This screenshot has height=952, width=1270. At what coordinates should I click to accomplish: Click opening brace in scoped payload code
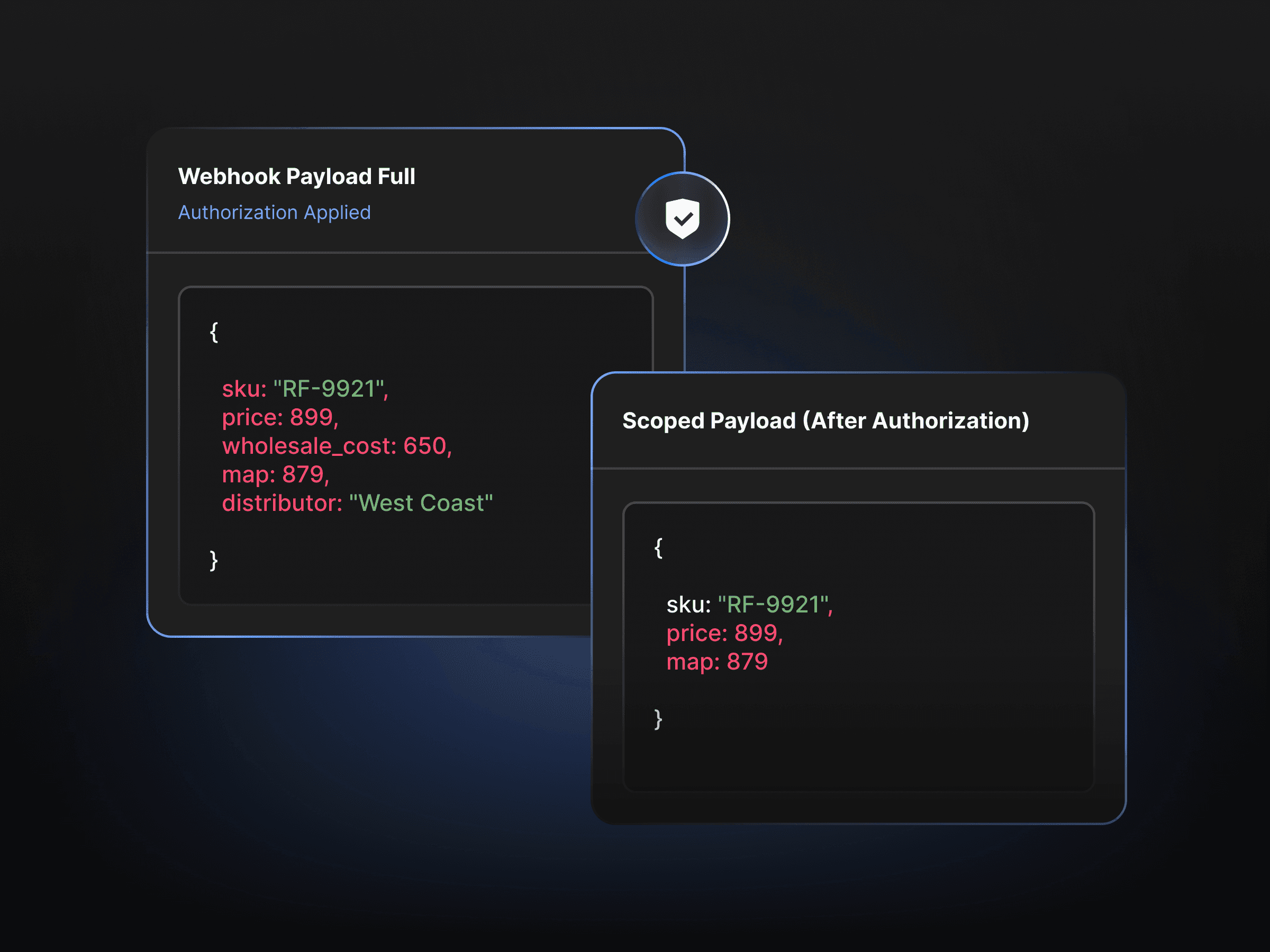point(658,548)
